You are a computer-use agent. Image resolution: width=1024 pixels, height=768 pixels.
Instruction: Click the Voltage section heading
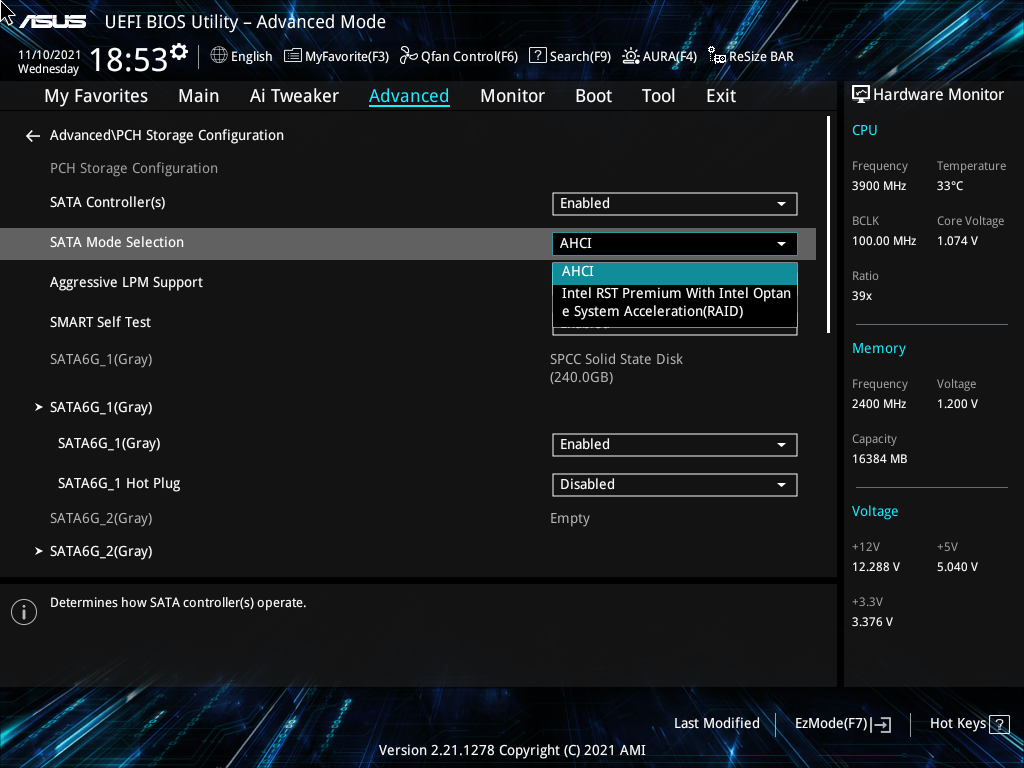874,511
